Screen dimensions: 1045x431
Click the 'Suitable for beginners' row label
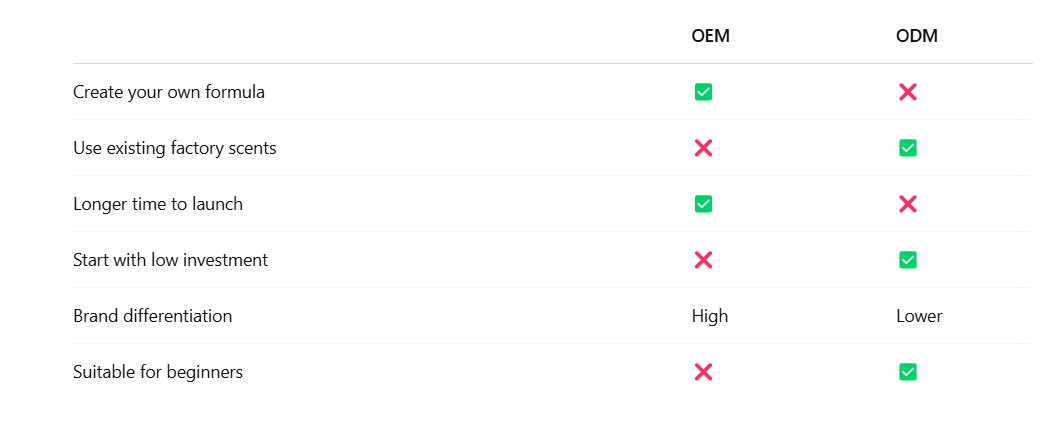(x=158, y=372)
